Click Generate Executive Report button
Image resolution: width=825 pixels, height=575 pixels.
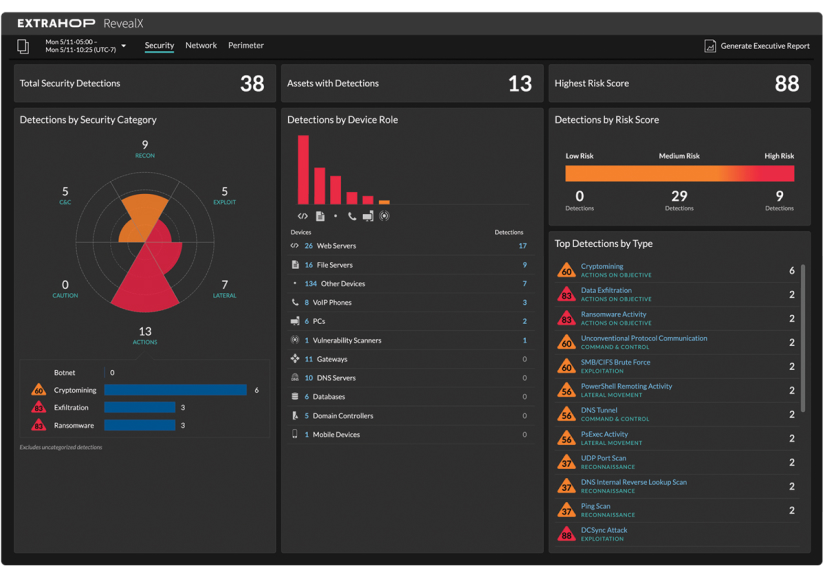[x=757, y=46]
